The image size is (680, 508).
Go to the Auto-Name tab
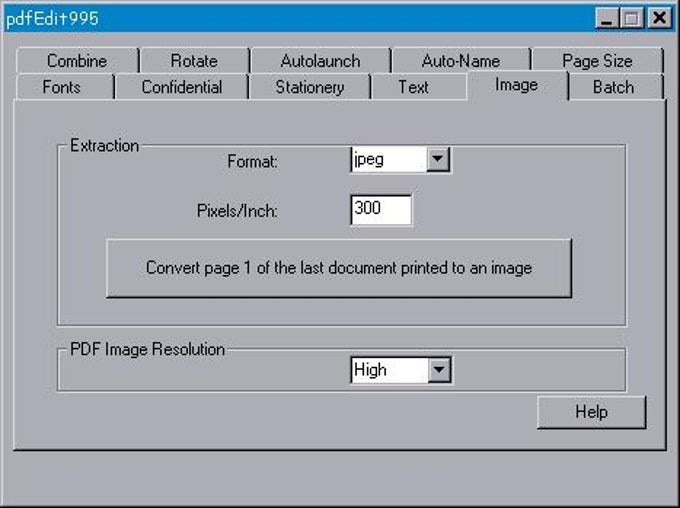tap(461, 61)
